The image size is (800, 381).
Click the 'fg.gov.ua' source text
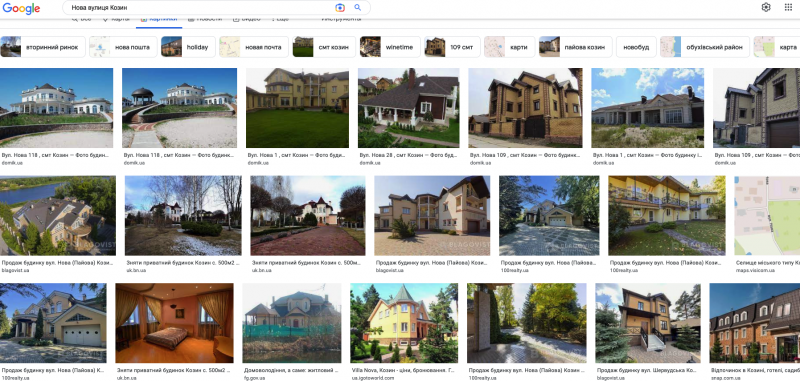(x=253, y=378)
